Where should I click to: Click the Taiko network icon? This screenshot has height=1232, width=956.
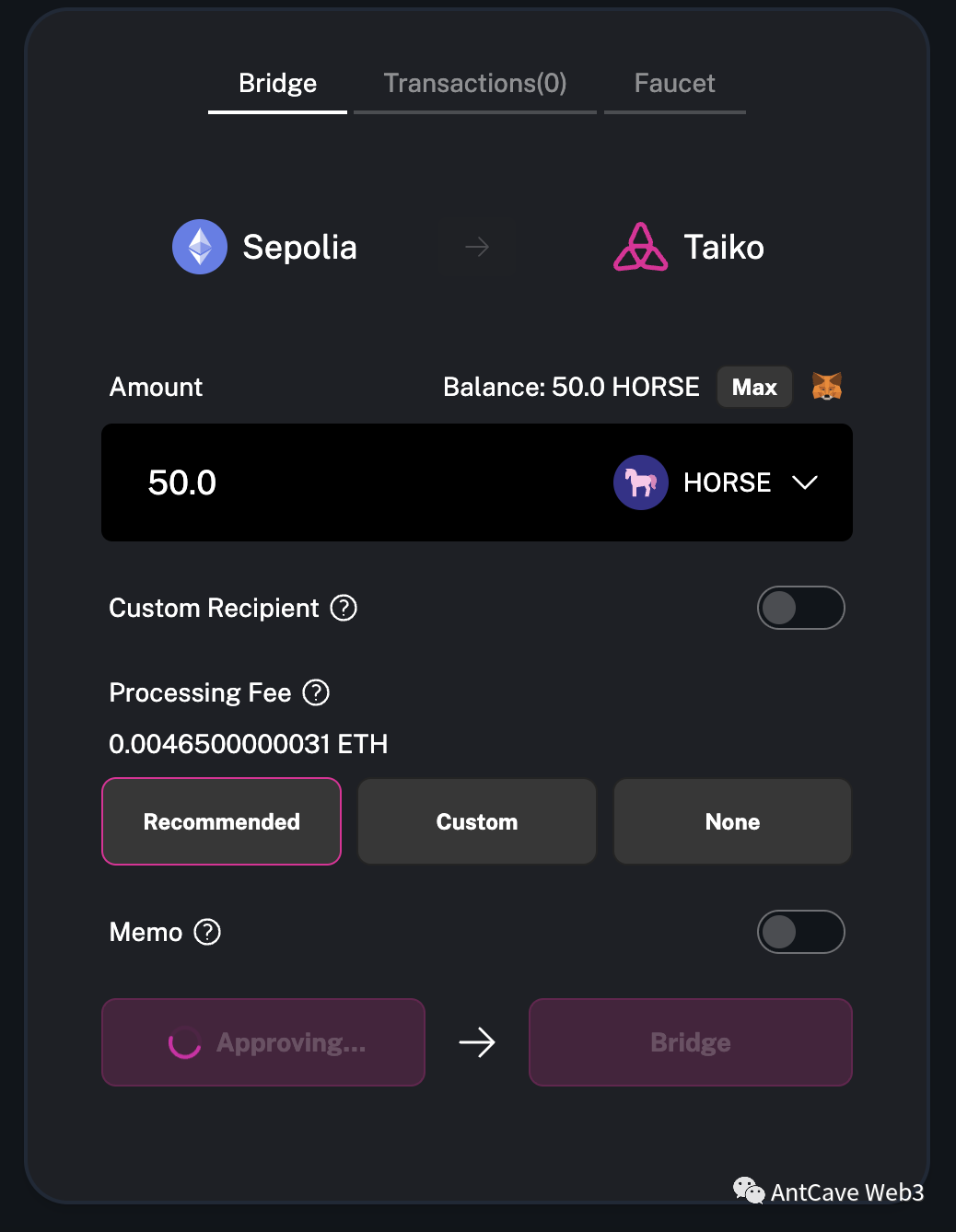(x=640, y=247)
